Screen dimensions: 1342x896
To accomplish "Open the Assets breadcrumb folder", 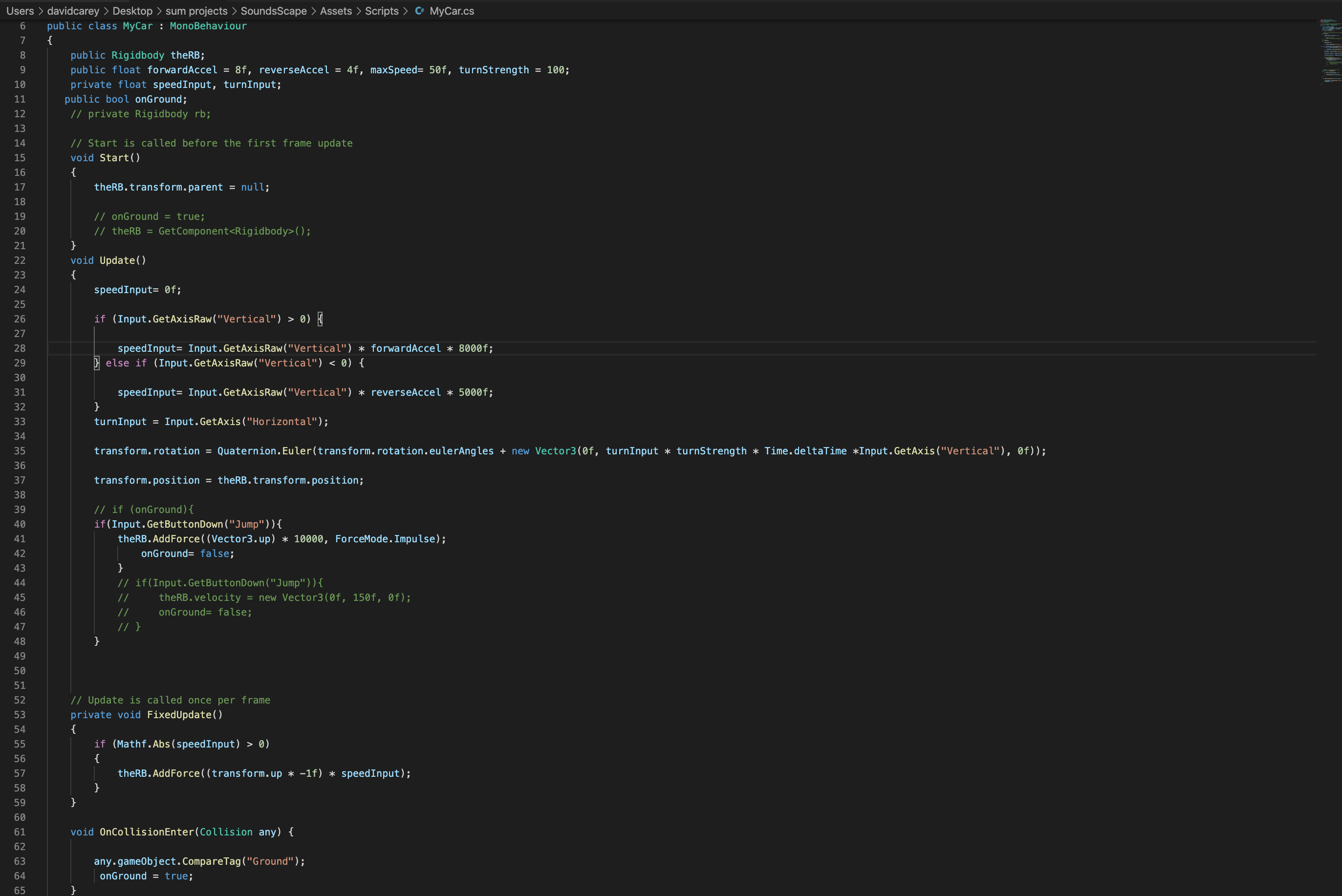I will pyautogui.click(x=335, y=11).
